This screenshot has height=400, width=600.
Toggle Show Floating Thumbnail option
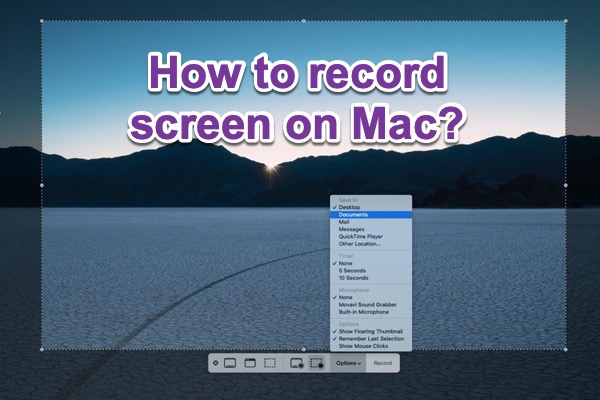click(x=371, y=330)
